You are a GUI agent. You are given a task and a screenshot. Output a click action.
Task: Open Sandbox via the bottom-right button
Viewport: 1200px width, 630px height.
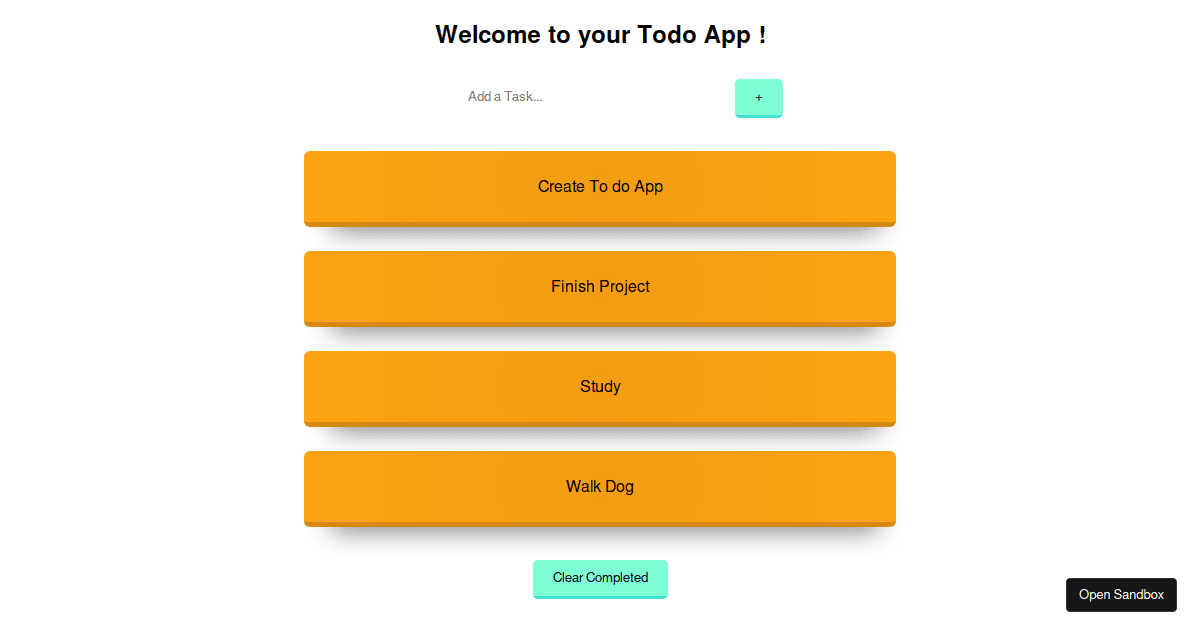click(x=1121, y=594)
